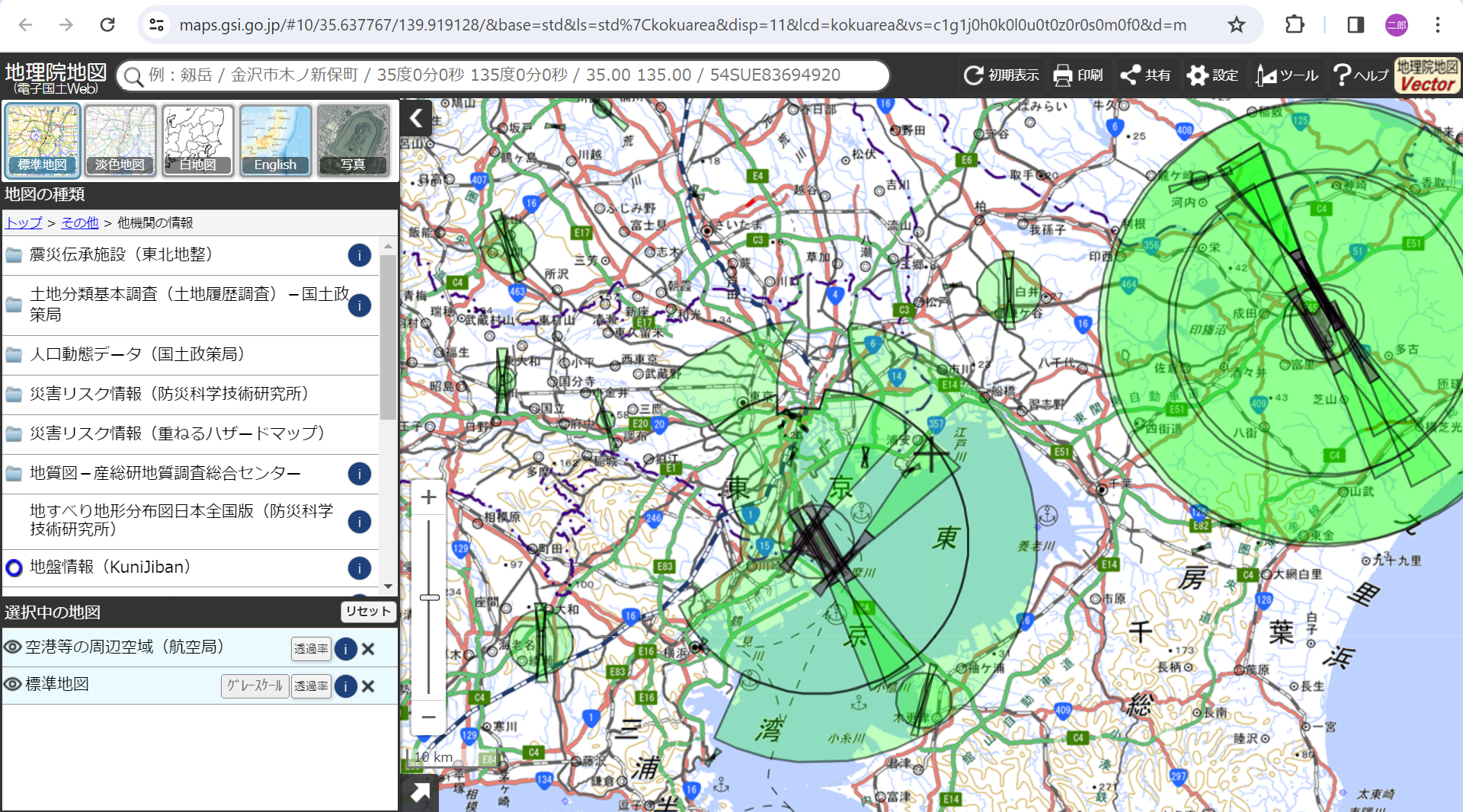Collapse the left side panel arrow
Screen dimensions: 1463x812
click(416, 118)
